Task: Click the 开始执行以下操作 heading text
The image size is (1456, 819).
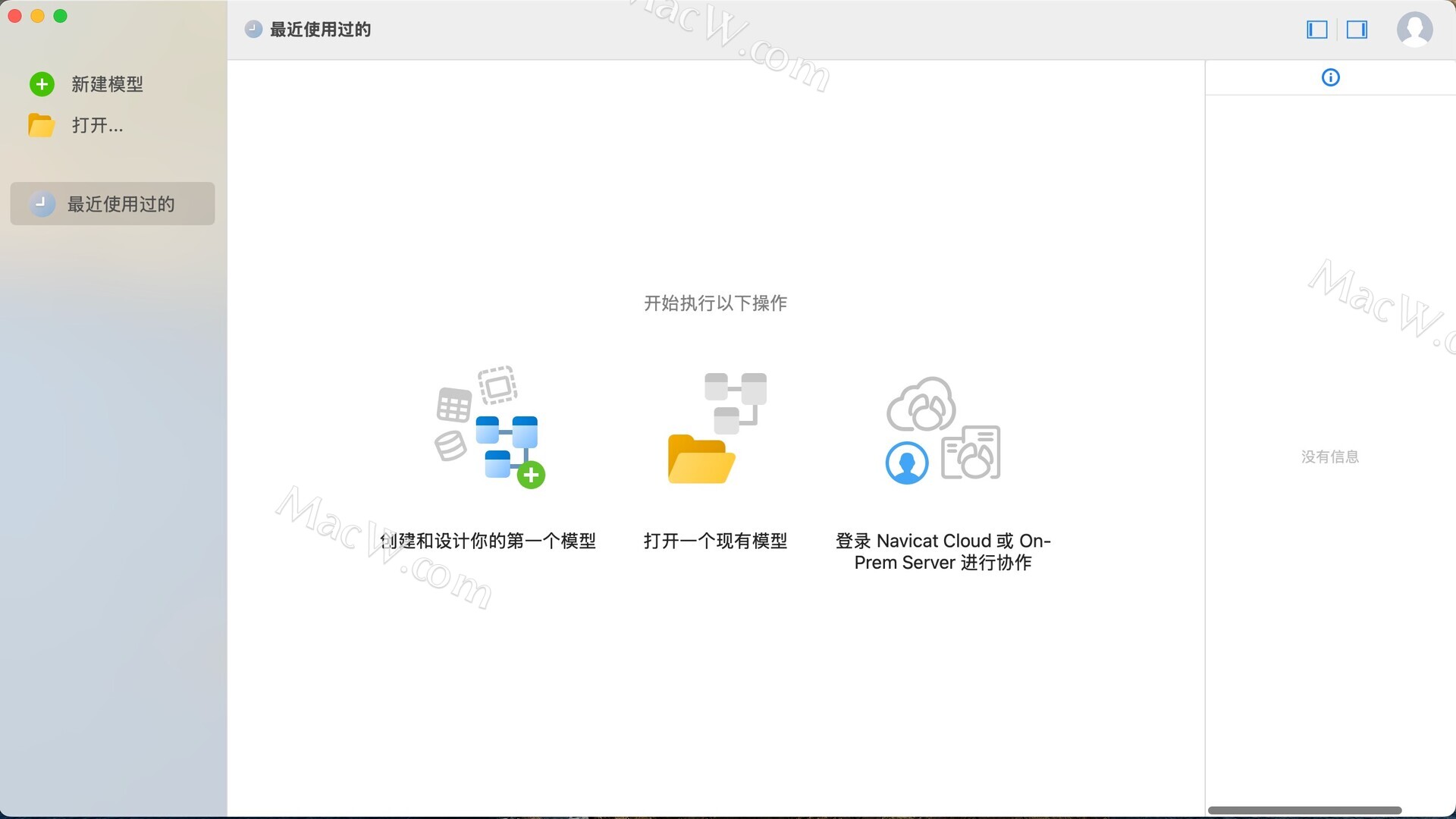Action: coord(715,303)
